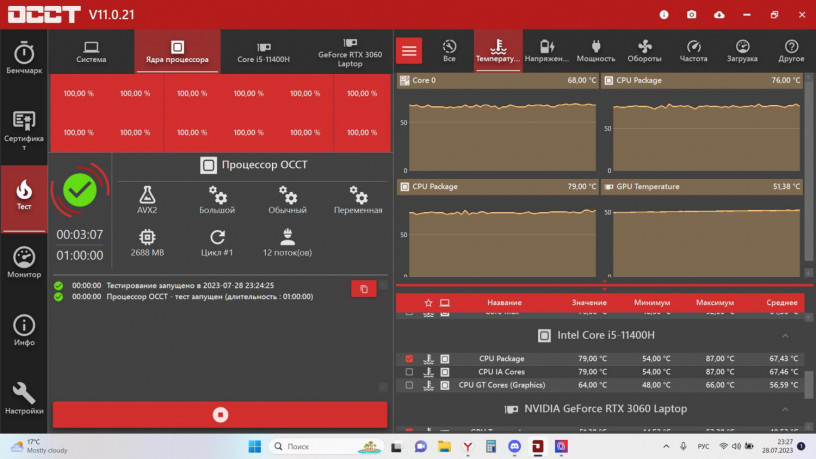Image resolution: width=816 pixels, height=459 pixels.
Task: Stop the running test
Action: [220, 414]
